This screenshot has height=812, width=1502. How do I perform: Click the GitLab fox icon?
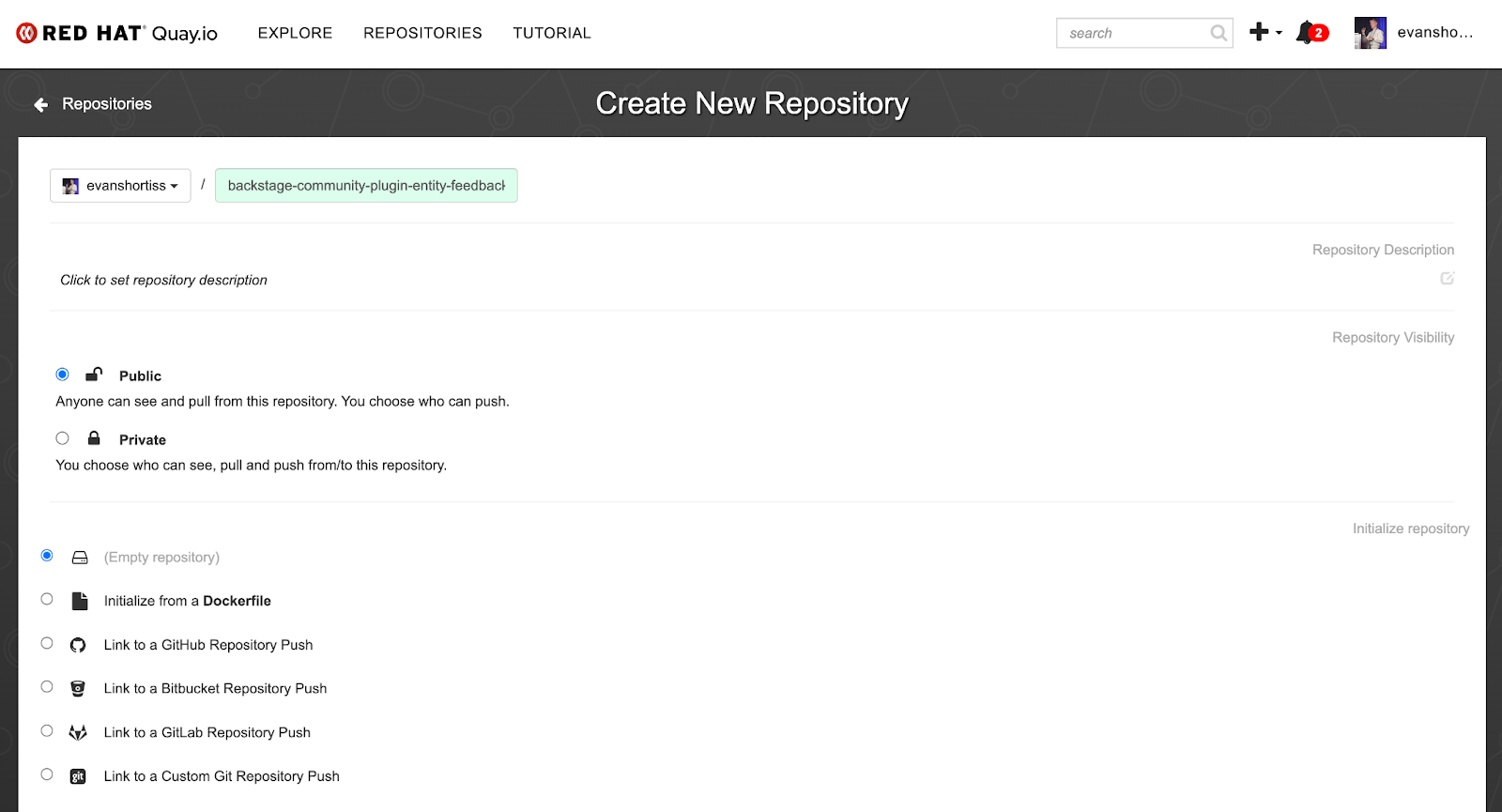[x=78, y=732]
